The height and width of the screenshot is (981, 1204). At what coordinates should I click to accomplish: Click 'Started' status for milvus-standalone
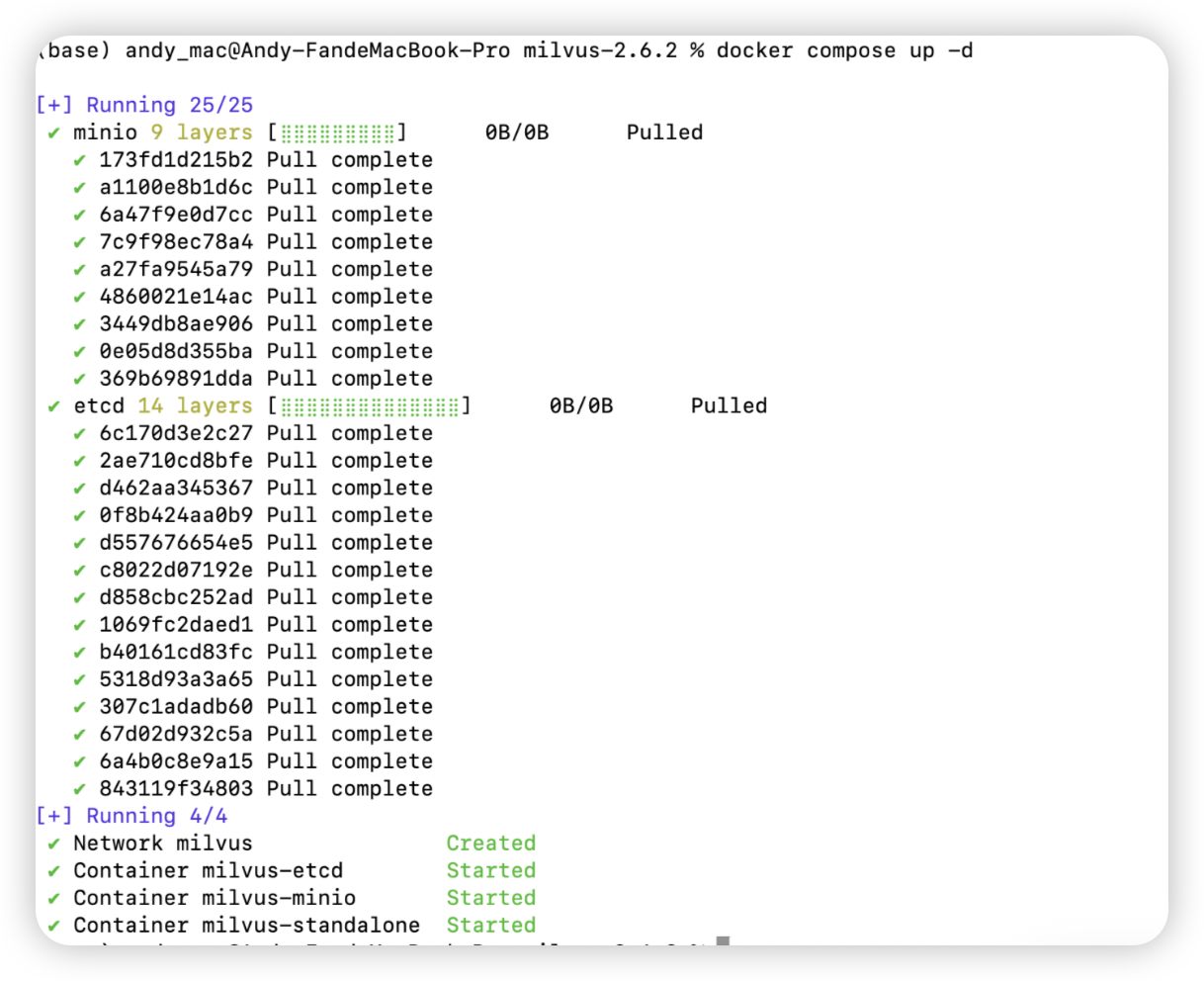[491, 926]
